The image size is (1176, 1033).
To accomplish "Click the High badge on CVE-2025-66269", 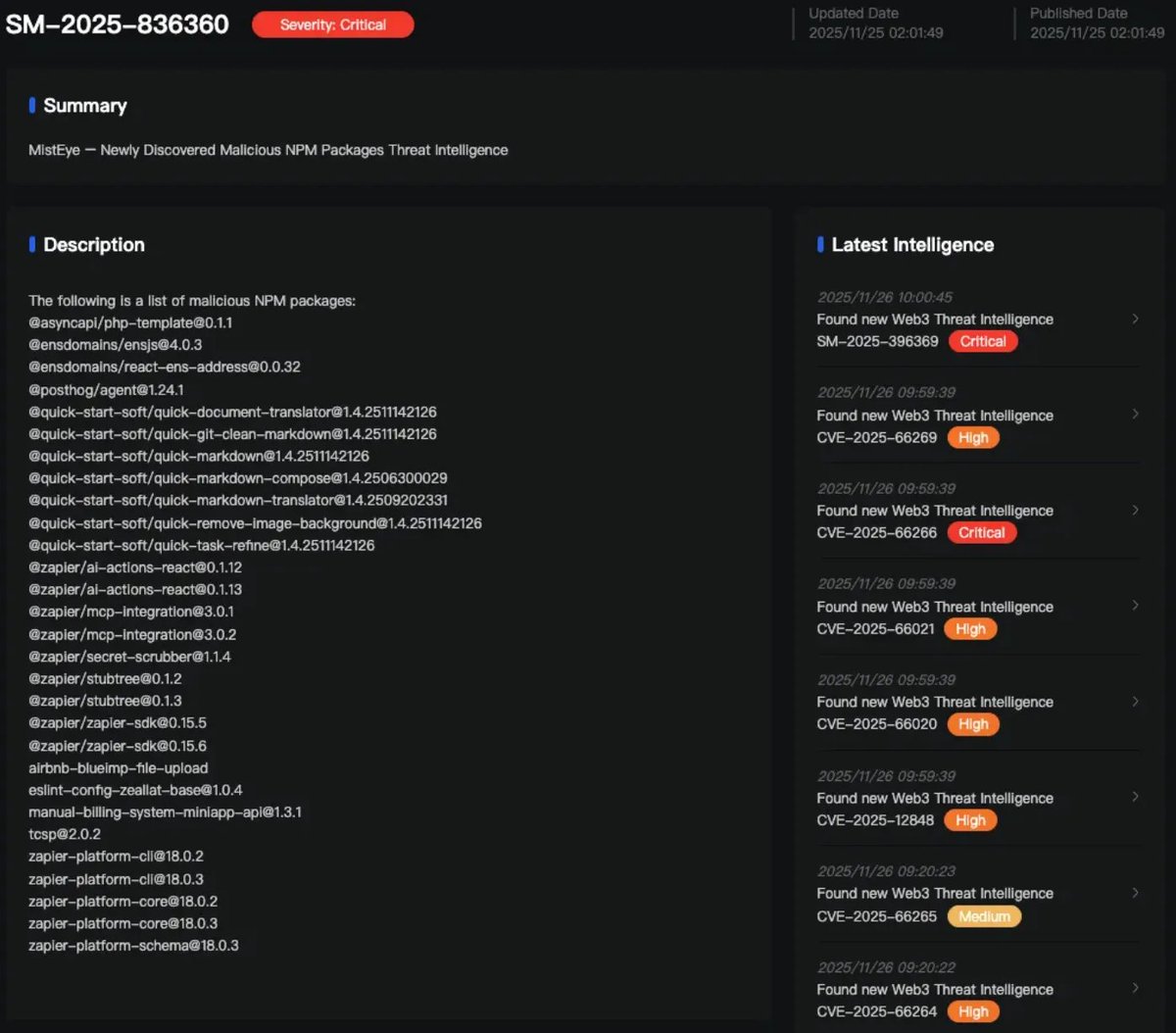I will click(x=973, y=437).
